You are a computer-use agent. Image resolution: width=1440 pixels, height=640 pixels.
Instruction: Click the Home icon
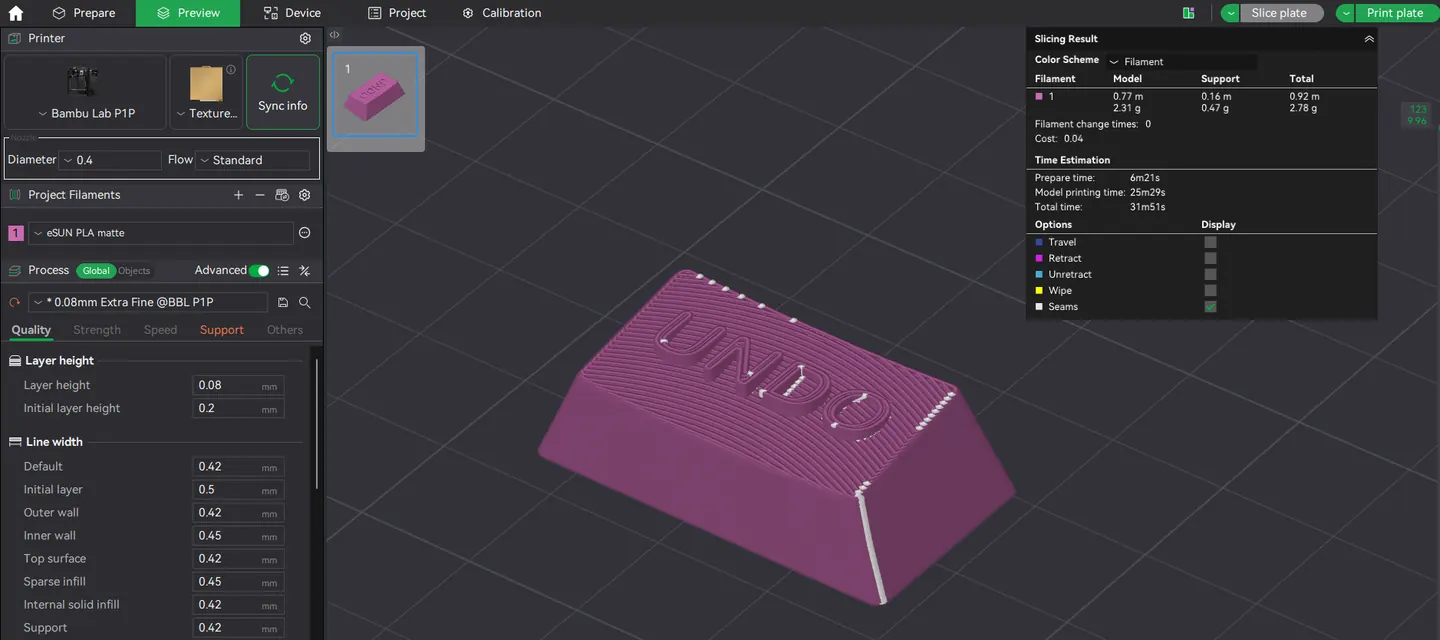point(15,13)
